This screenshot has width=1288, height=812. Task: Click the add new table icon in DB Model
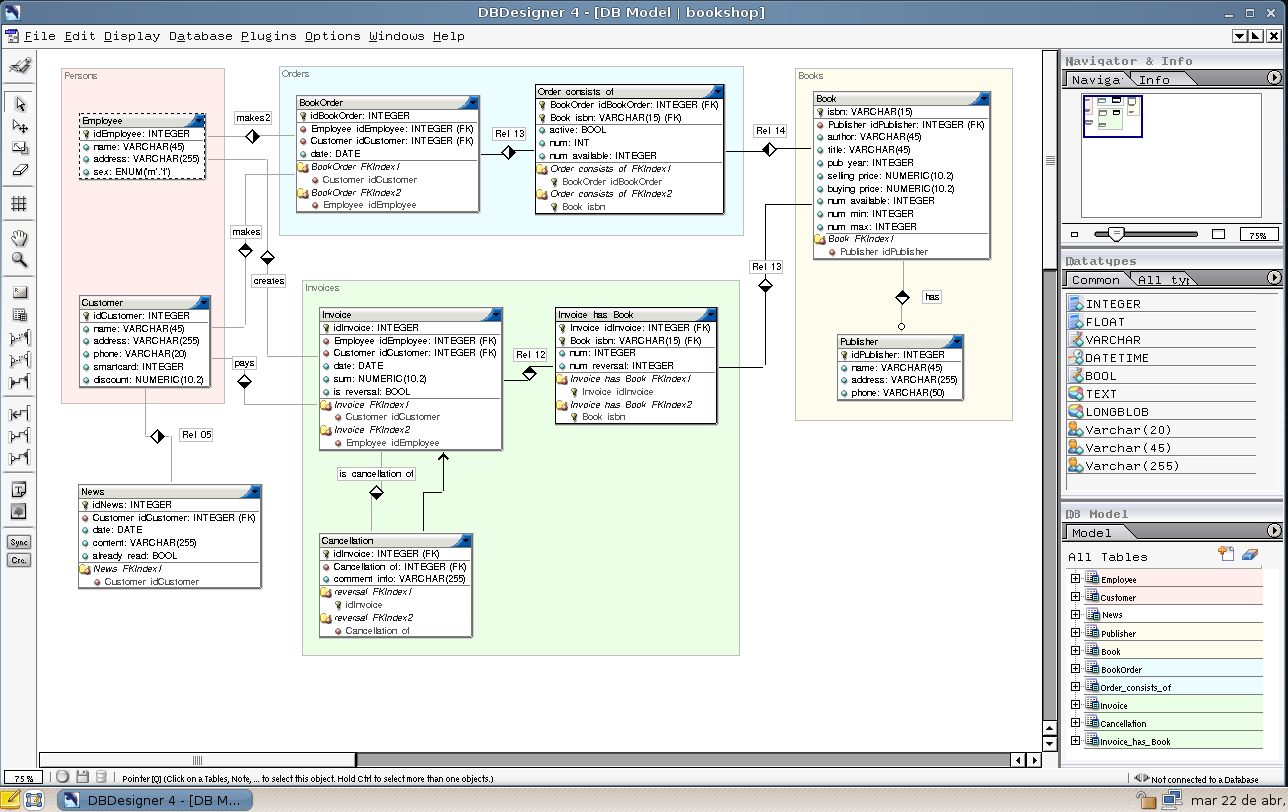click(1226, 554)
